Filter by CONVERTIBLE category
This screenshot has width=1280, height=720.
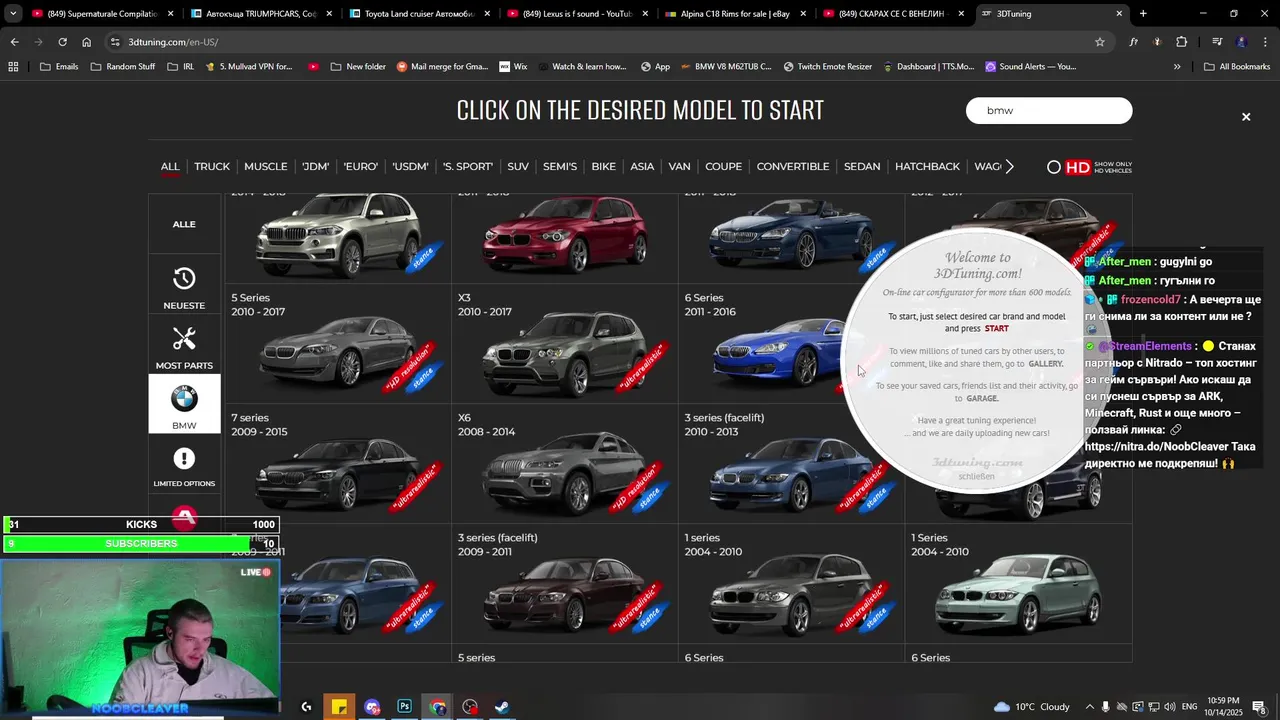tap(793, 167)
